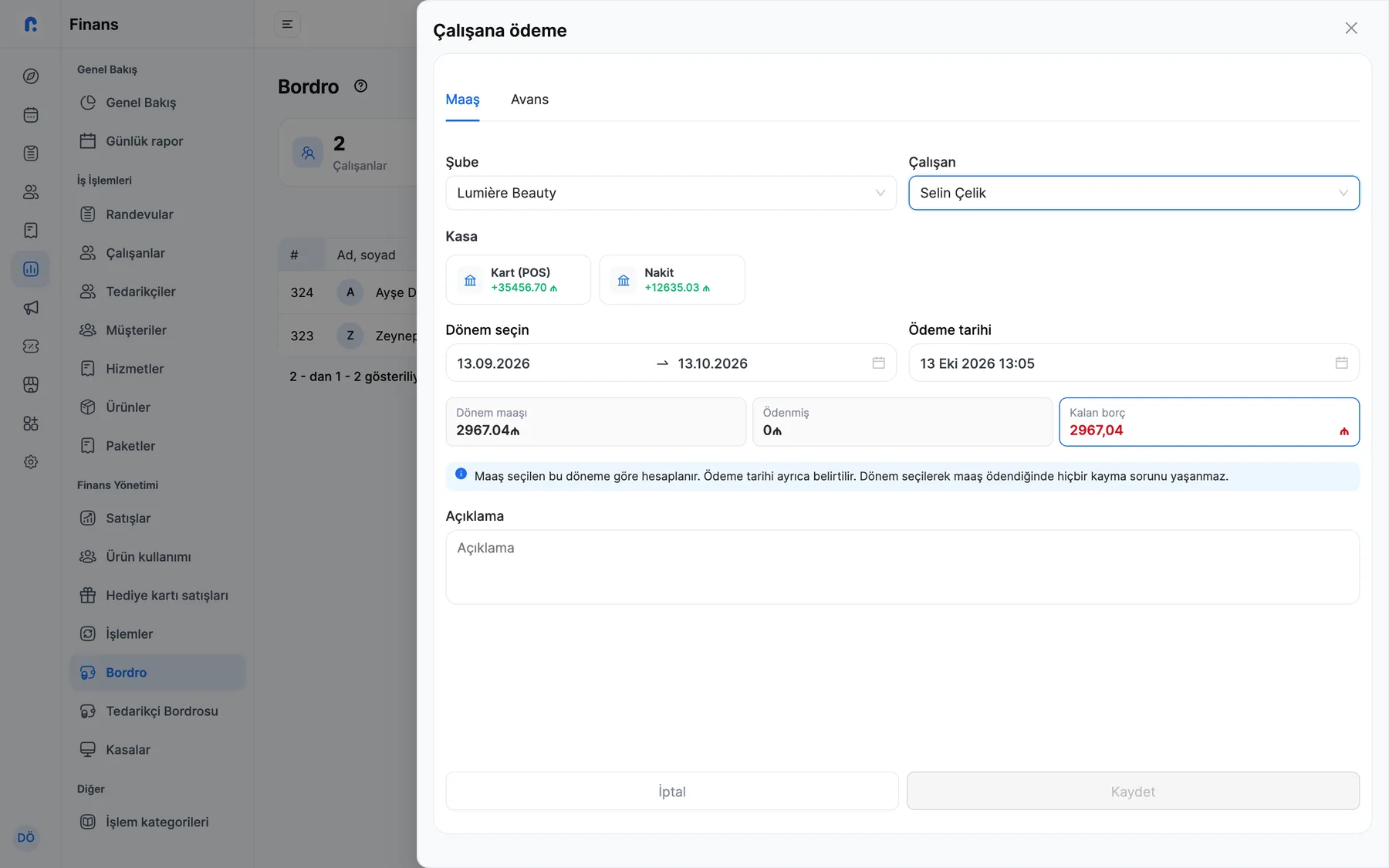Select the Nakit cash register

[x=672, y=280]
